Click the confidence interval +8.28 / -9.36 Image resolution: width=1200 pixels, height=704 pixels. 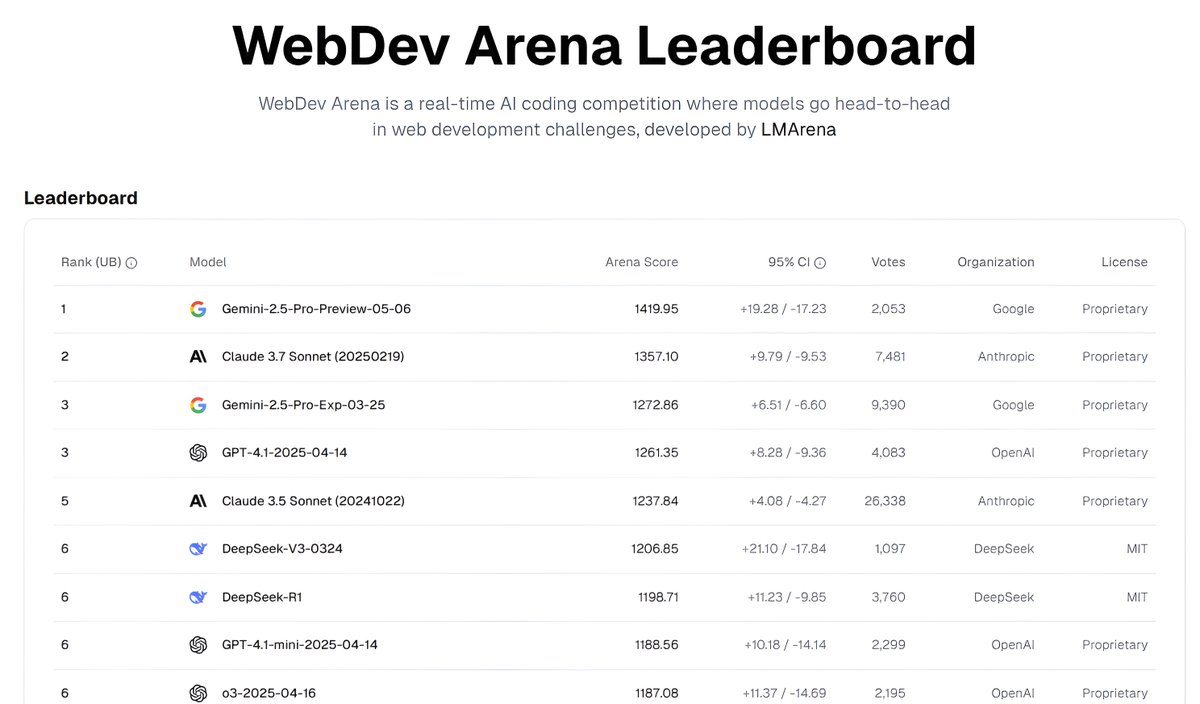pyautogui.click(x=788, y=453)
